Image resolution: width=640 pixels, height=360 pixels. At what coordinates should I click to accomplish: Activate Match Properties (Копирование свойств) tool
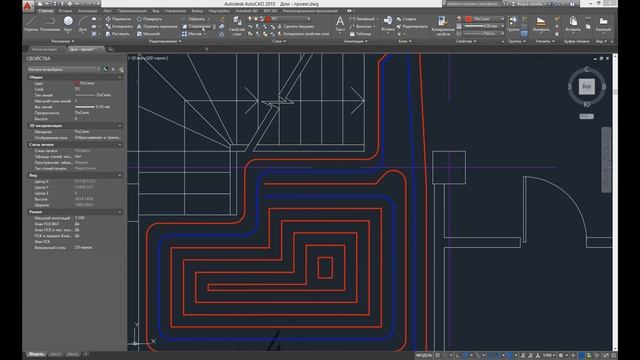click(442, 26)
